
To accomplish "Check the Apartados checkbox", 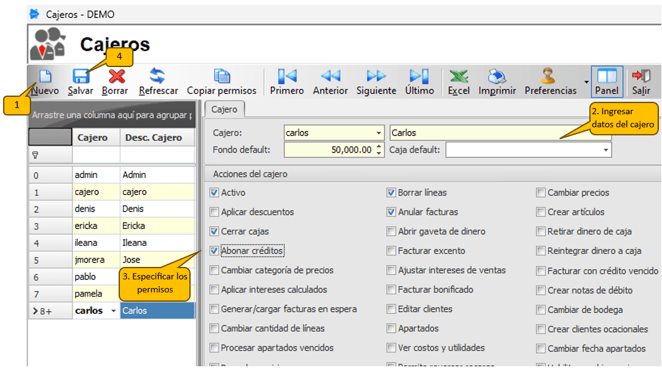I will 391,329.
